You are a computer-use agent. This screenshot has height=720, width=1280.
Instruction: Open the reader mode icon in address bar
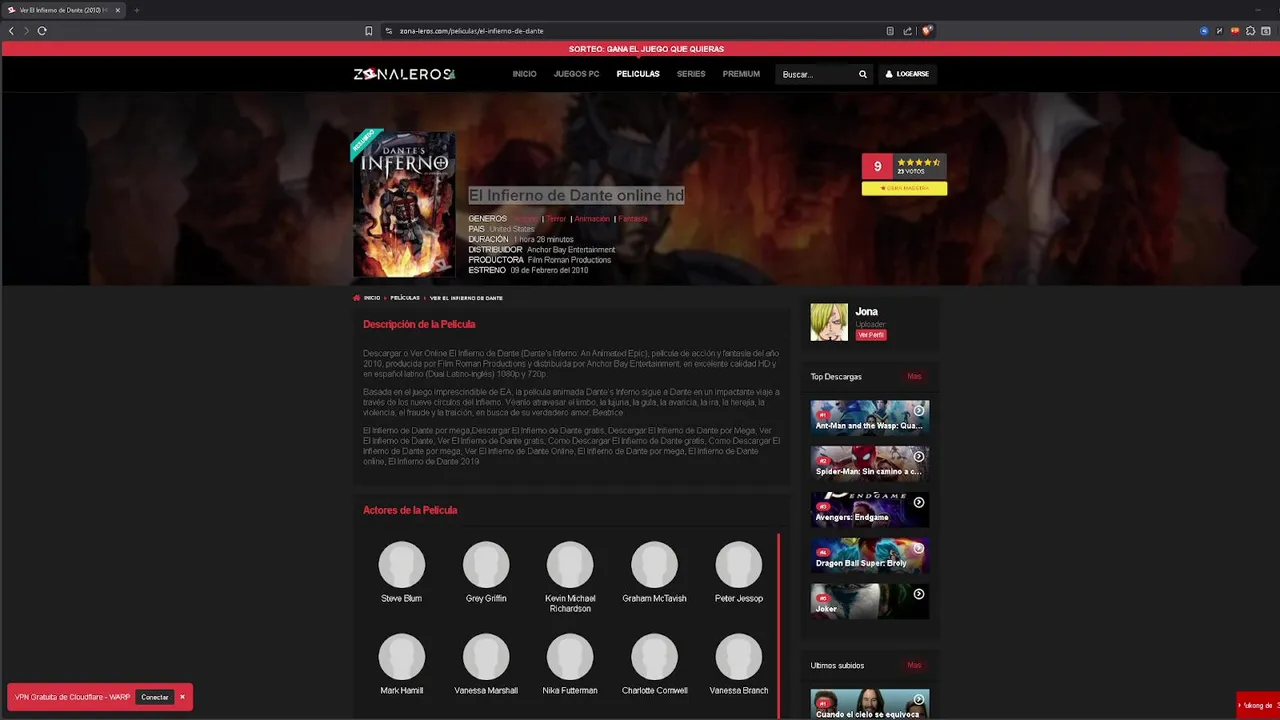point(890,31)
